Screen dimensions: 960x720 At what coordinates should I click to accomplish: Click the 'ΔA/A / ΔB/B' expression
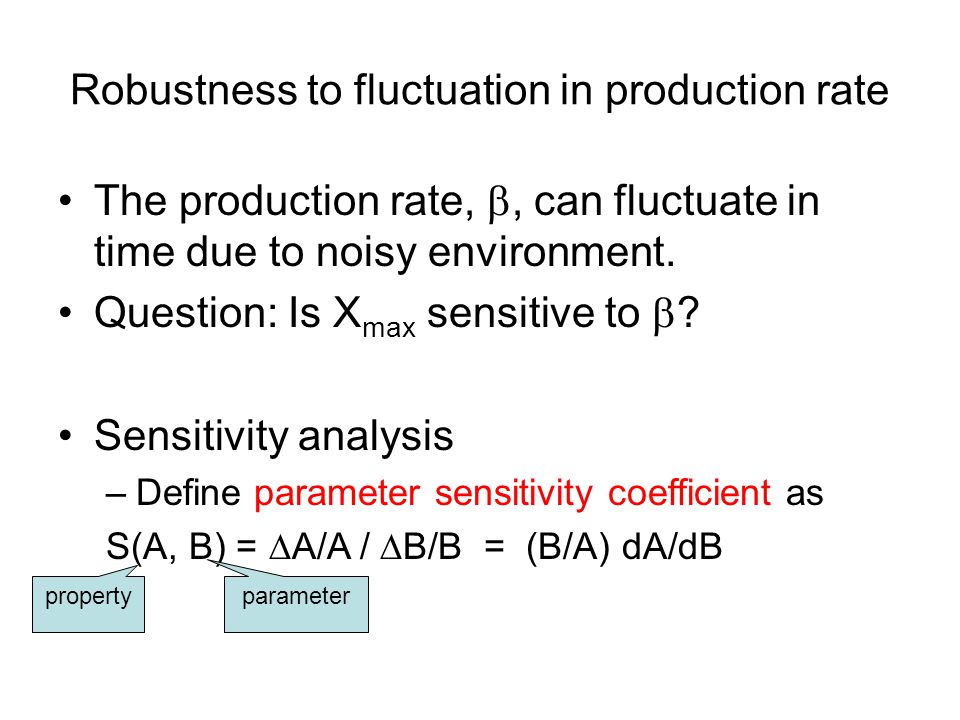[365, 546]
